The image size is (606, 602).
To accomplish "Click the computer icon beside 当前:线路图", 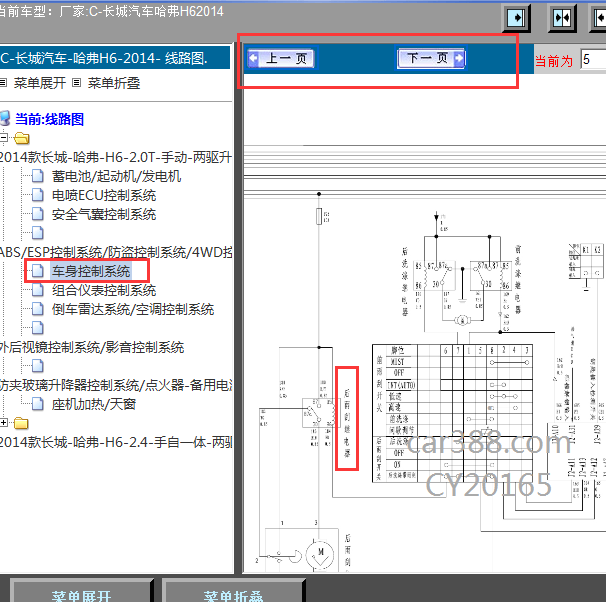I will pos(5,118).
